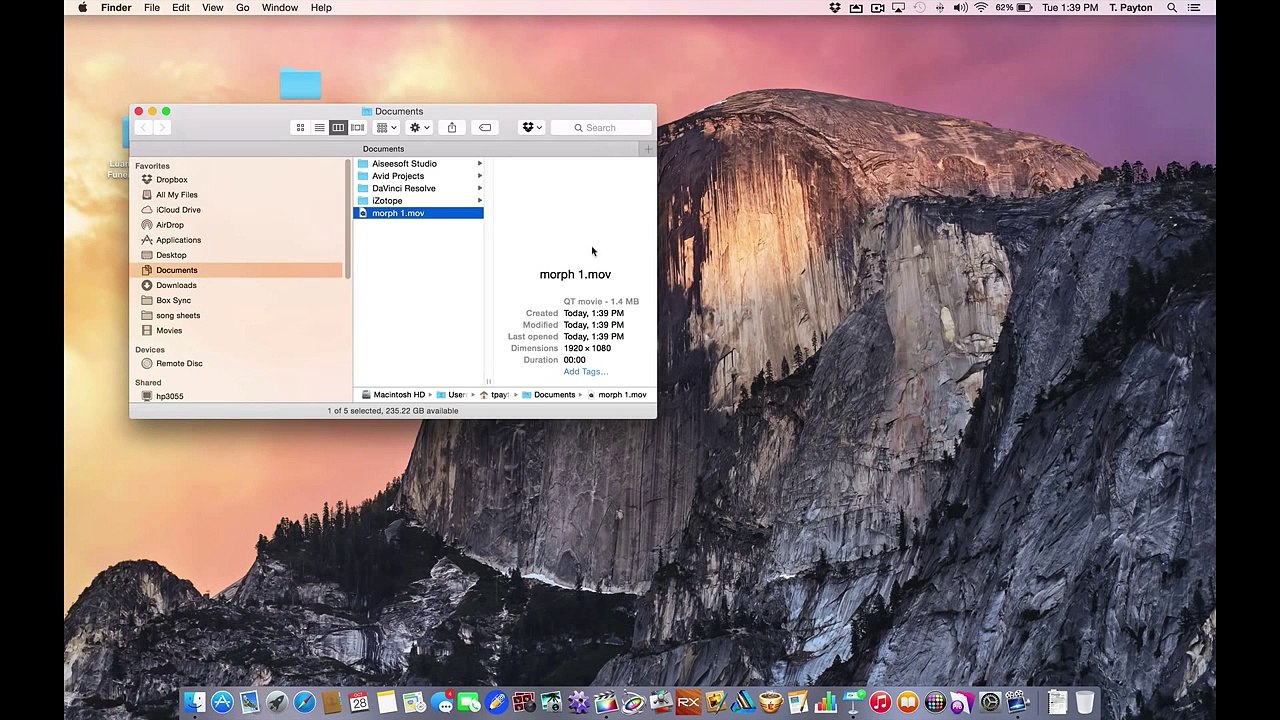Image resolution: width=1280 pixels, height=720 pixels.
Task: Click Users in the path bar
Action: click(455, 395)
